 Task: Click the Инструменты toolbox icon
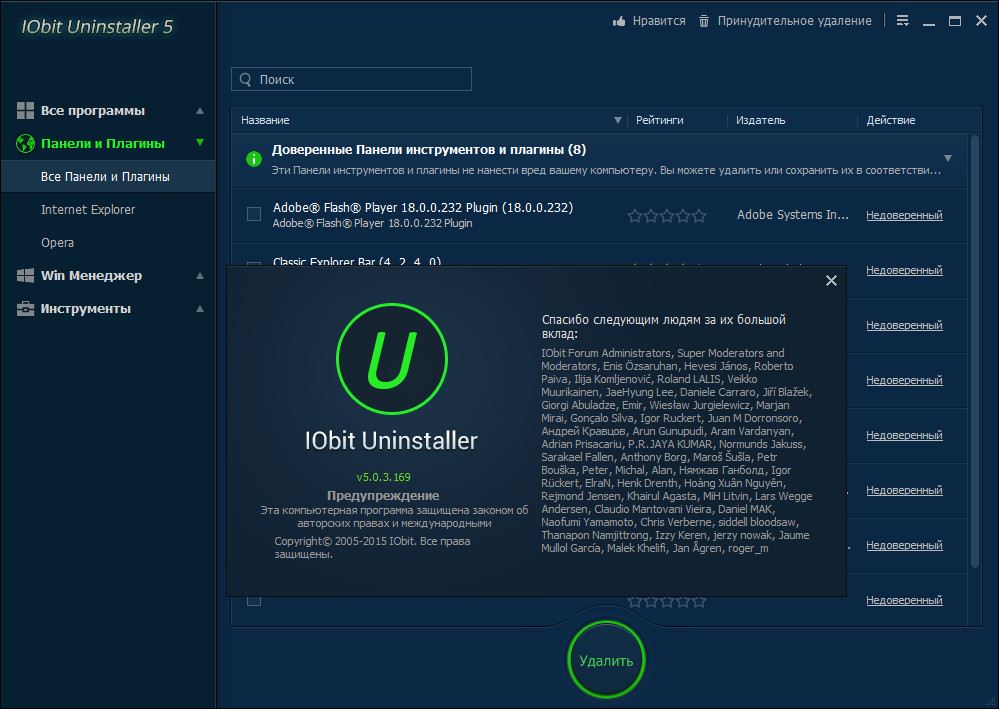click(x=26, y=308)
